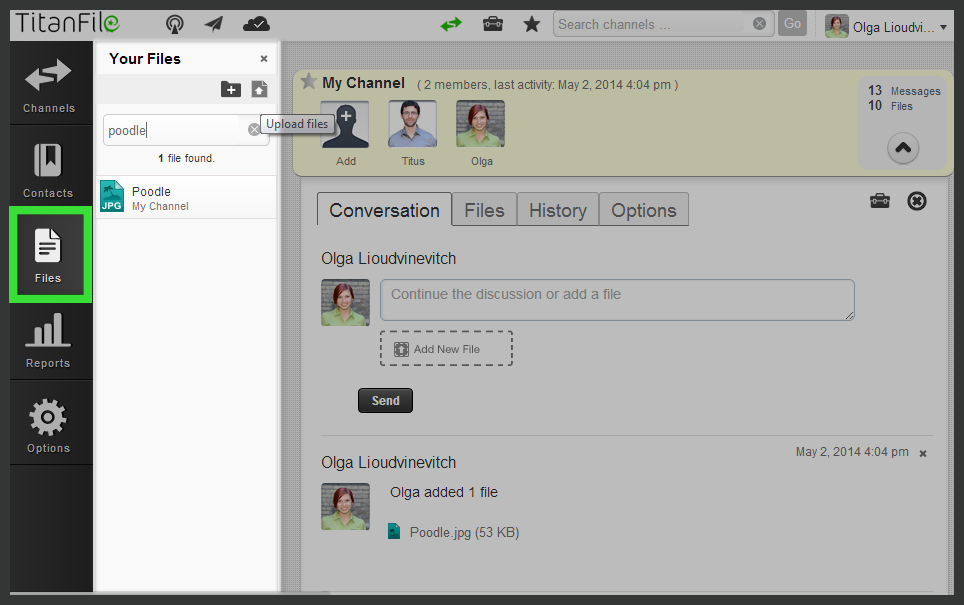
Task: Open the Options gear in sidebar
Action: click(x=49, y=425)
